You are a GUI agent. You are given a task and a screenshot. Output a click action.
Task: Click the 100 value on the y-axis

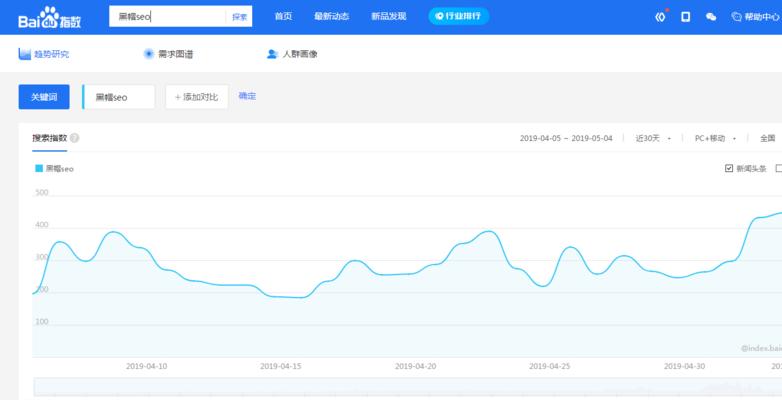(x=42, y=322)
